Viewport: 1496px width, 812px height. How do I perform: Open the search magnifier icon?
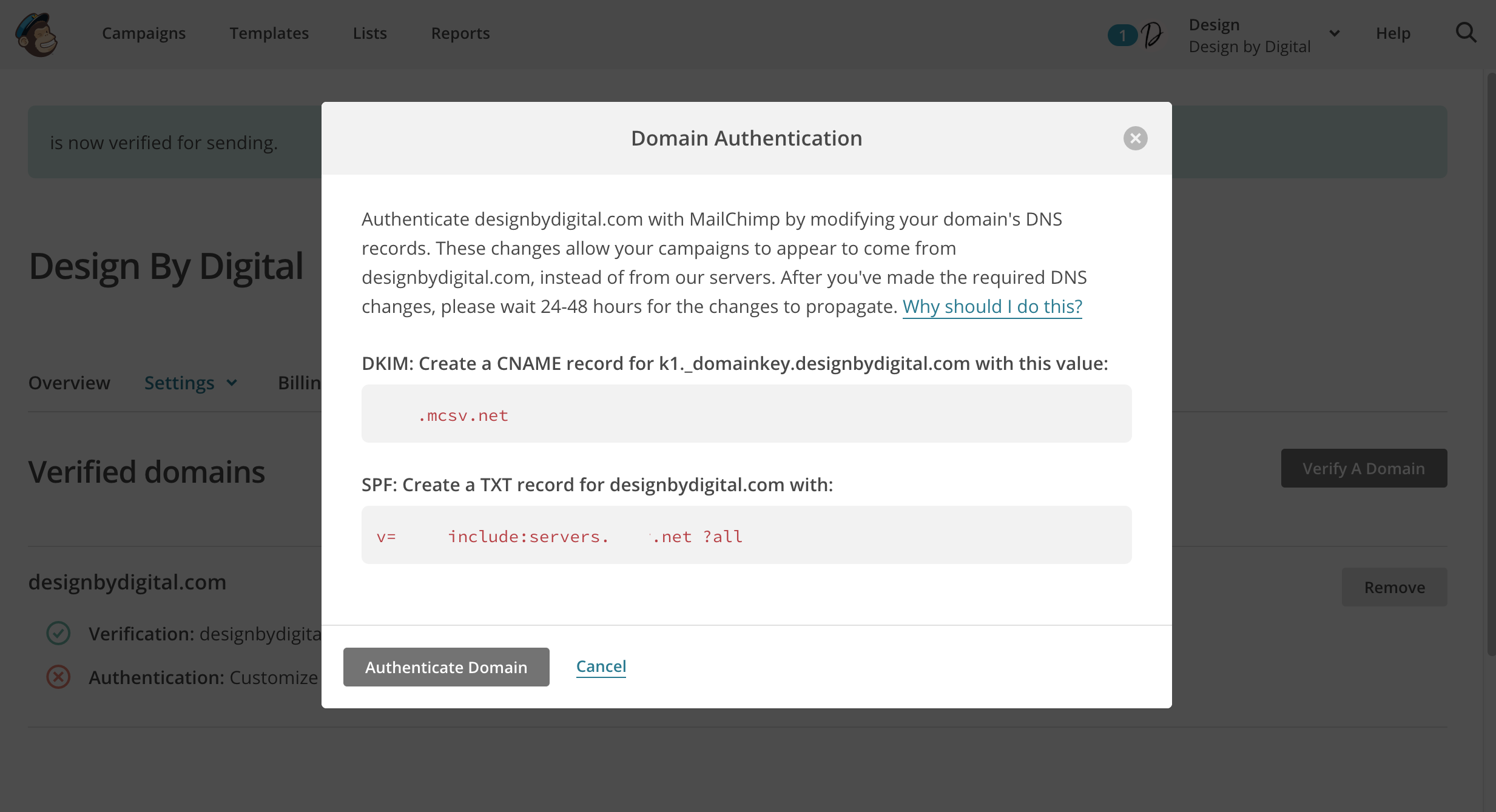click(x=1466, y=33)
